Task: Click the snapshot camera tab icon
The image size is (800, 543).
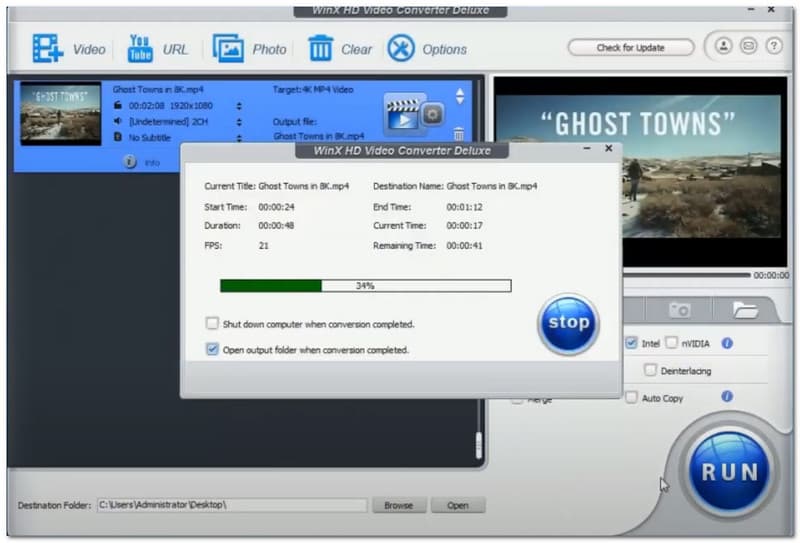Action: coord(680,310)
